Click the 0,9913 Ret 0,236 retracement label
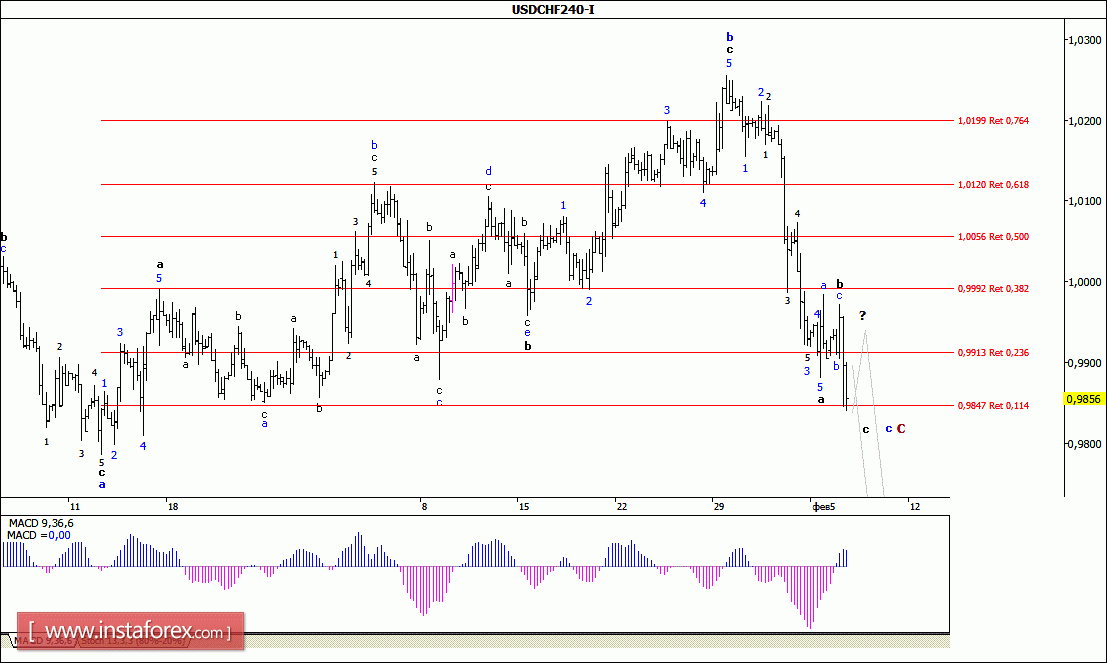 (993, 352)
